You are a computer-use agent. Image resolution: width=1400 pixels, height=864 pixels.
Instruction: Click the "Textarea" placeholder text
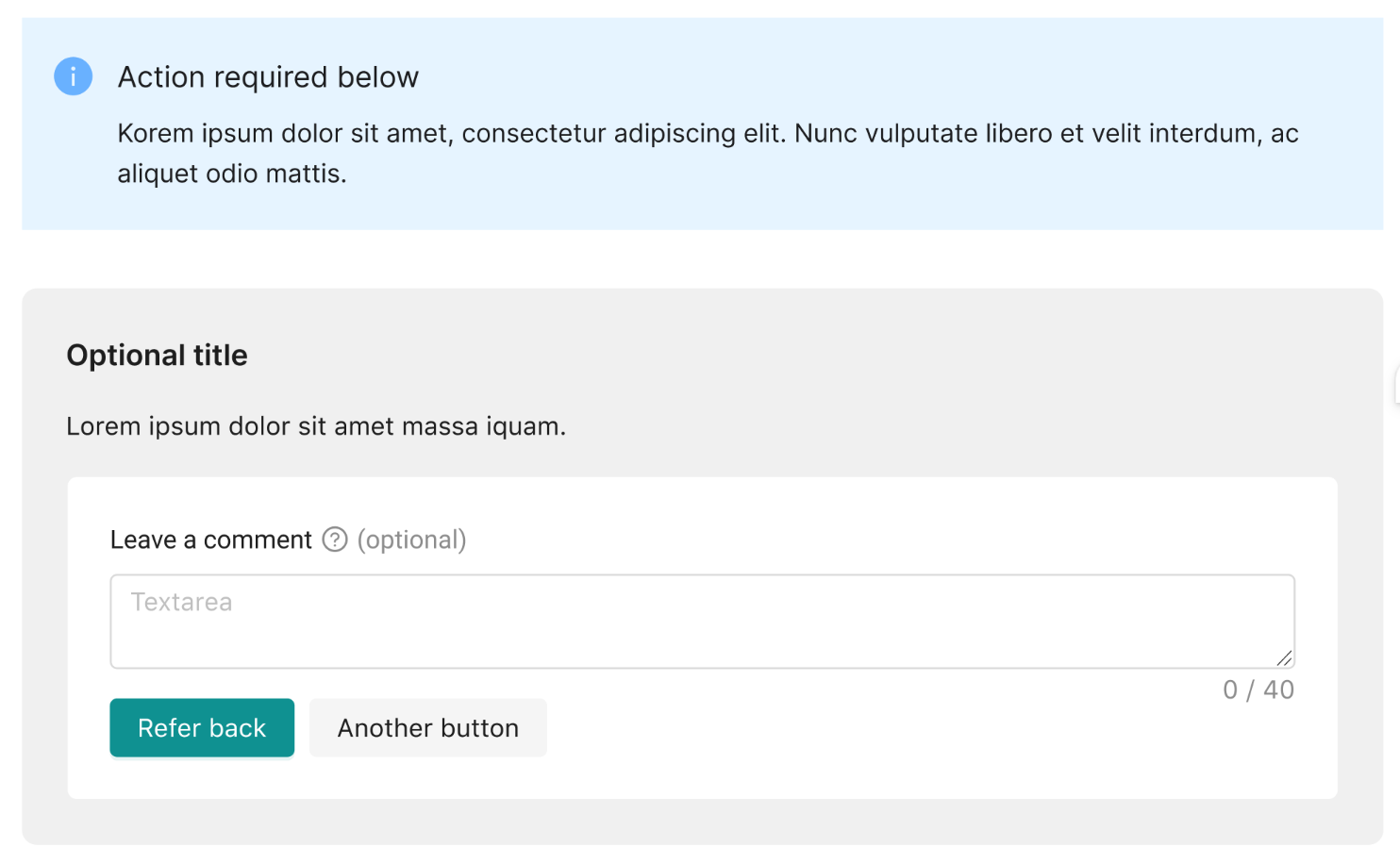[181, 602]
